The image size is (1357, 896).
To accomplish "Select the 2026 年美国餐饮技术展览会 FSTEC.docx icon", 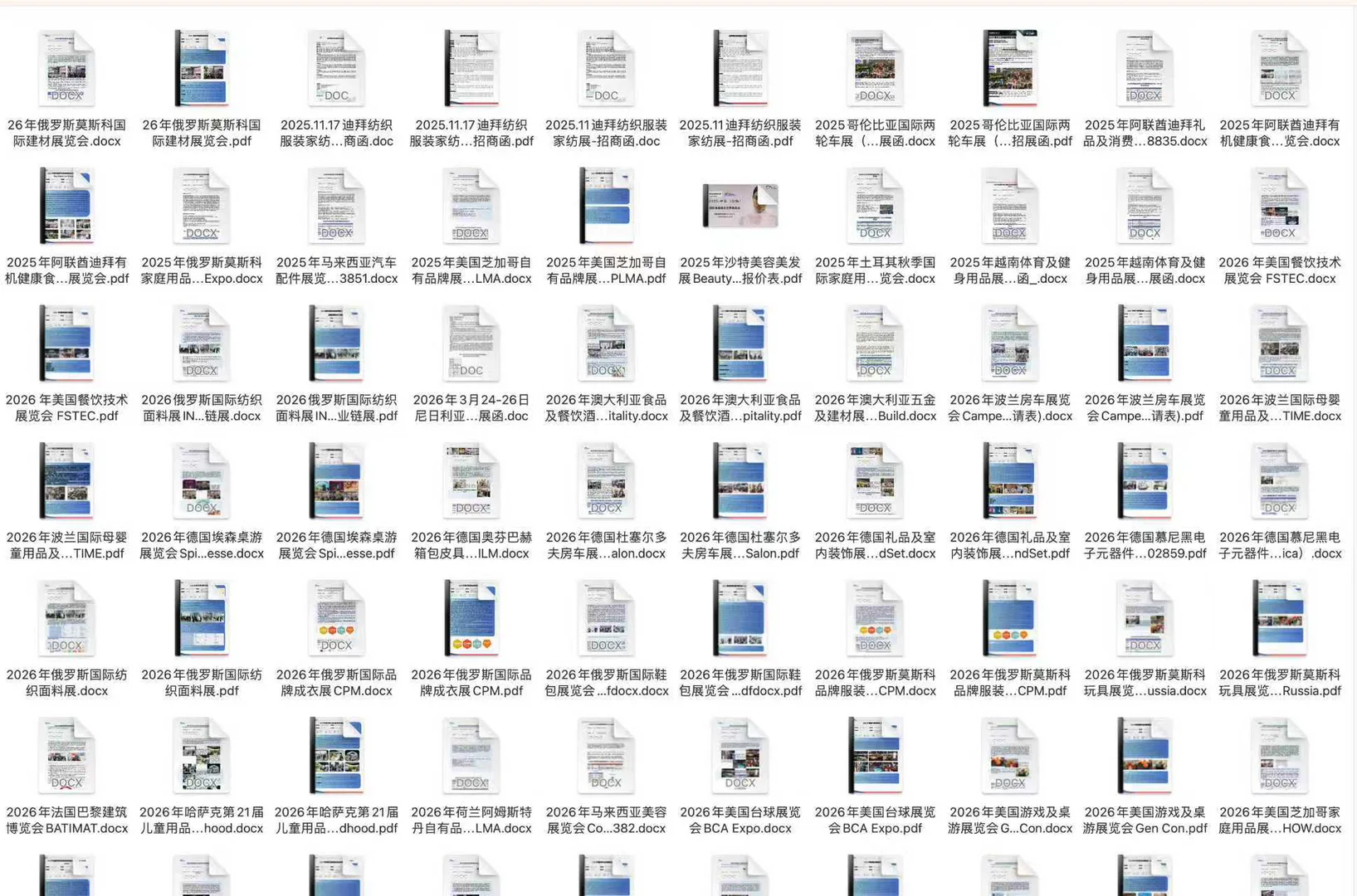I will click(x=1280, y=206).
